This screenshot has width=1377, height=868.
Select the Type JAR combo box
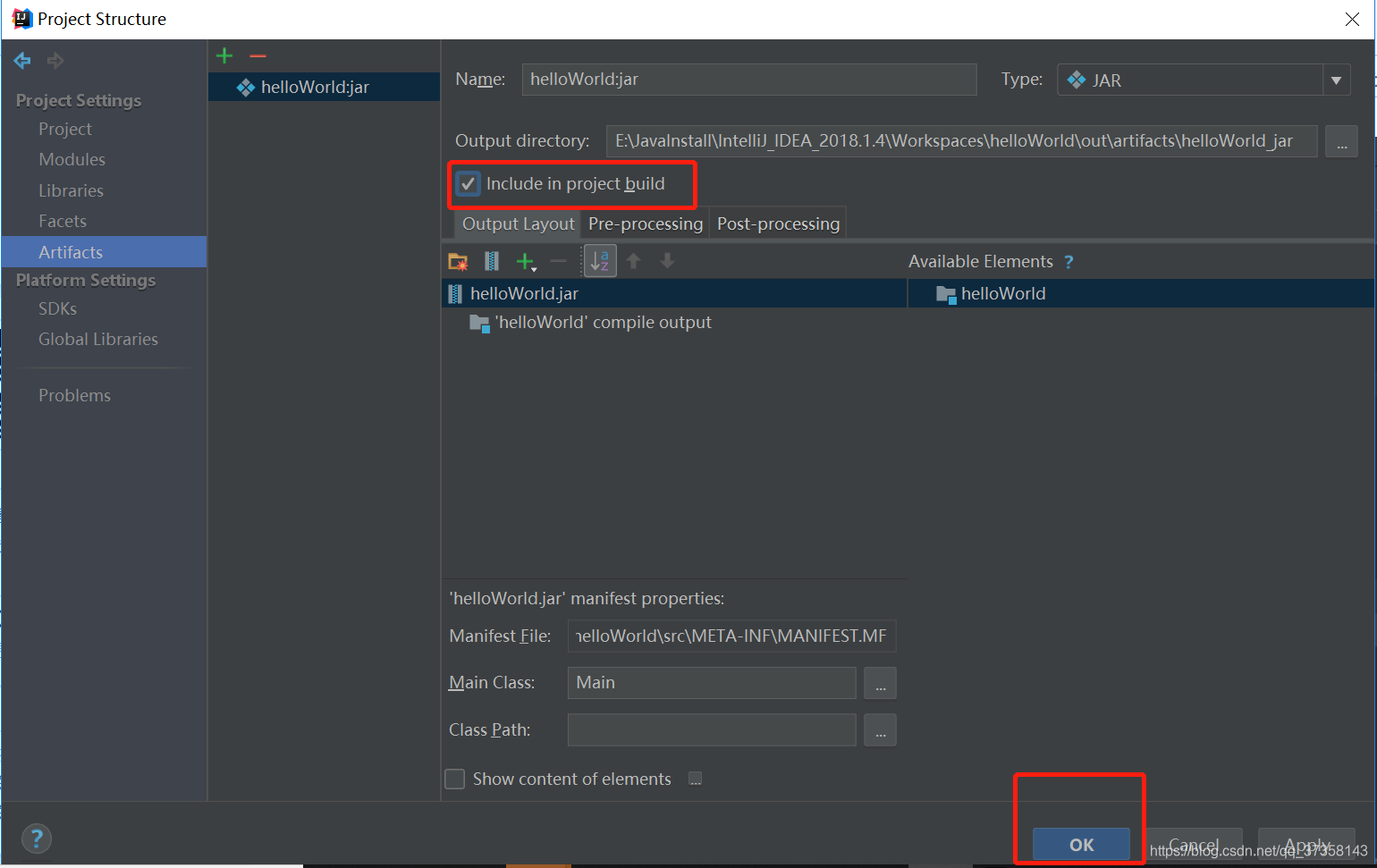[1204, 80]
